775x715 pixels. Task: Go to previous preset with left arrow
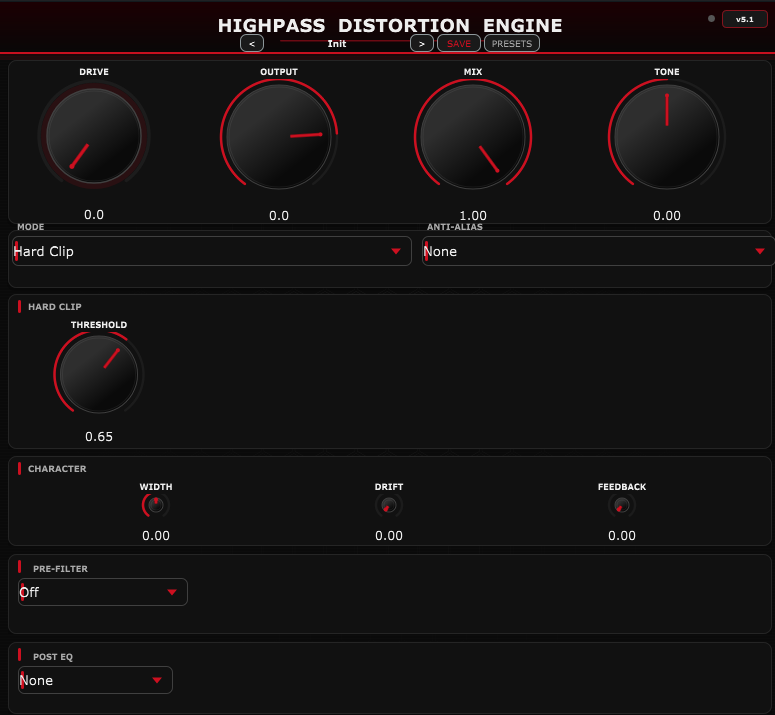click(252, 43)
